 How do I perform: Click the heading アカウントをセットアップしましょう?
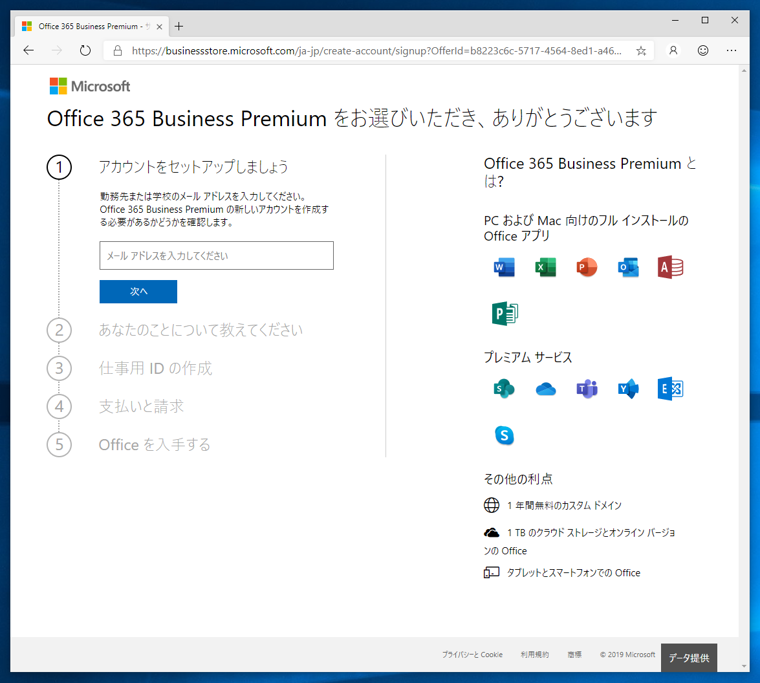pyautogui.click(x=193, y=167)
